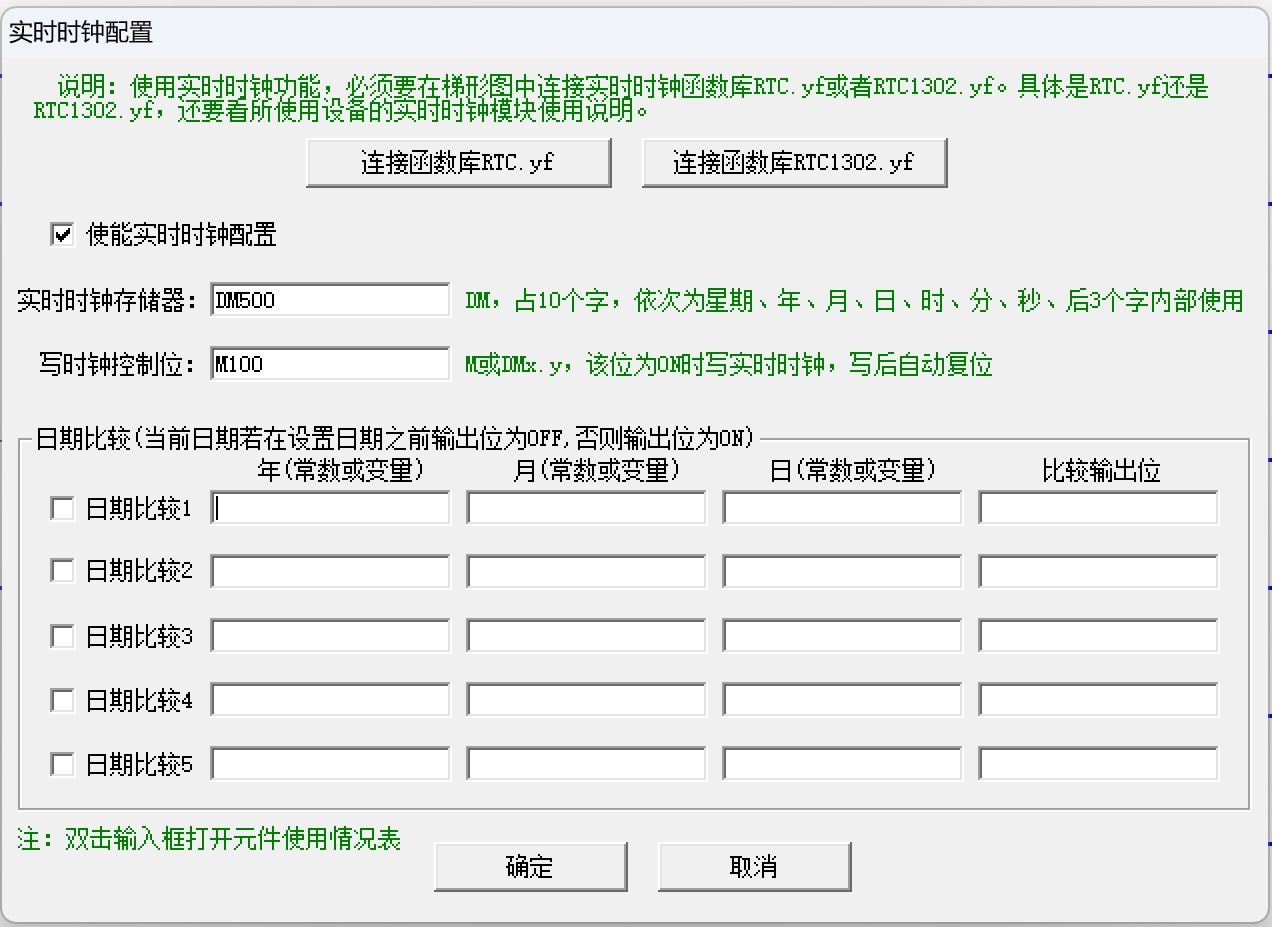Select the 日 field for 日期比较1
The image size is (1272, 927).
point(842,508)
